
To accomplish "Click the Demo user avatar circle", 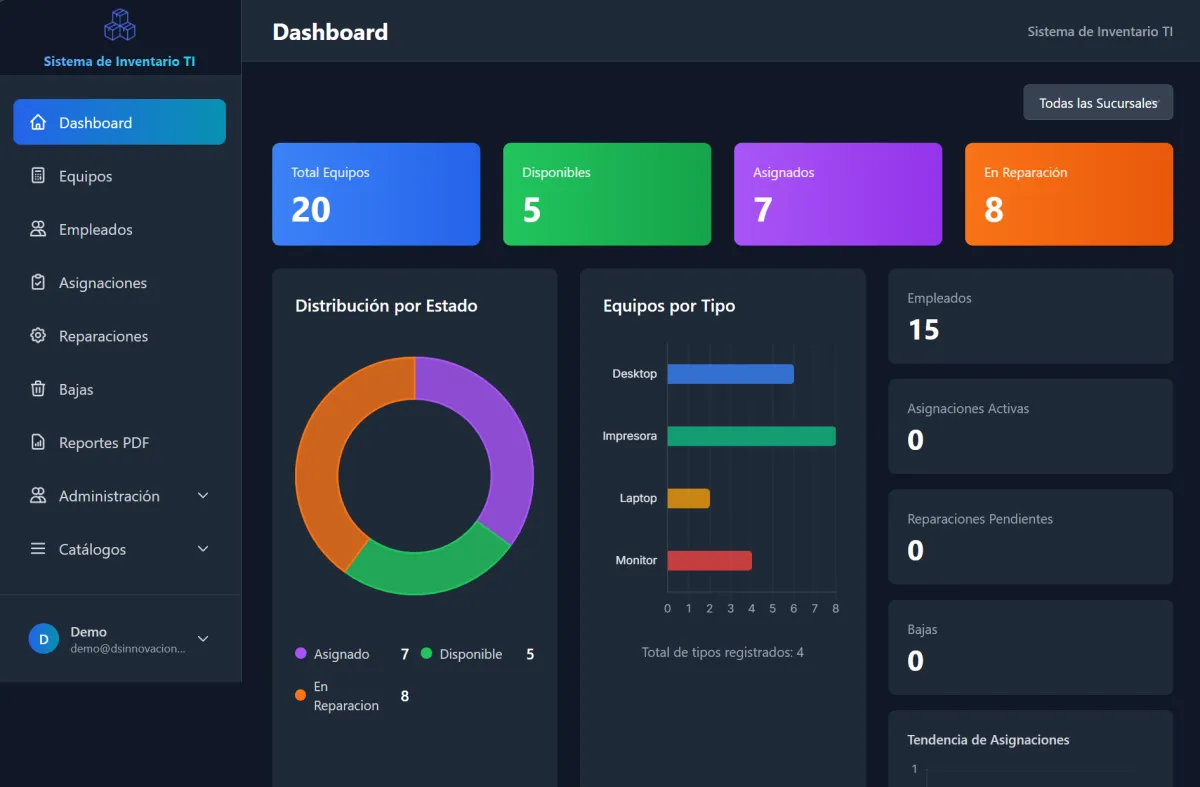I will point(43,639).
